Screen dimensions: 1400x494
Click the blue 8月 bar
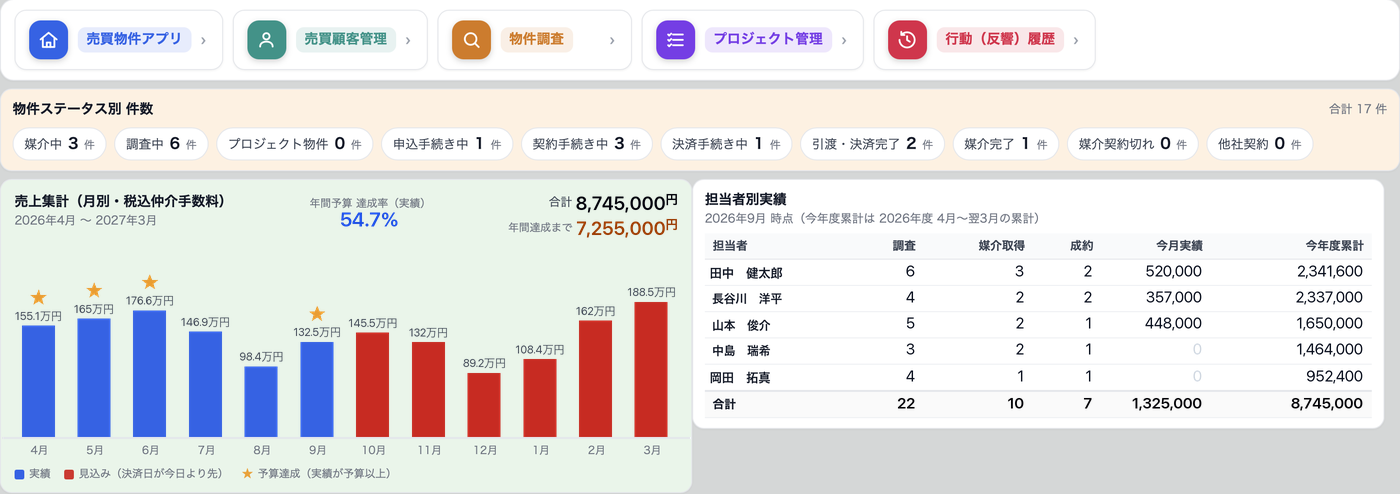pos(261,402)
